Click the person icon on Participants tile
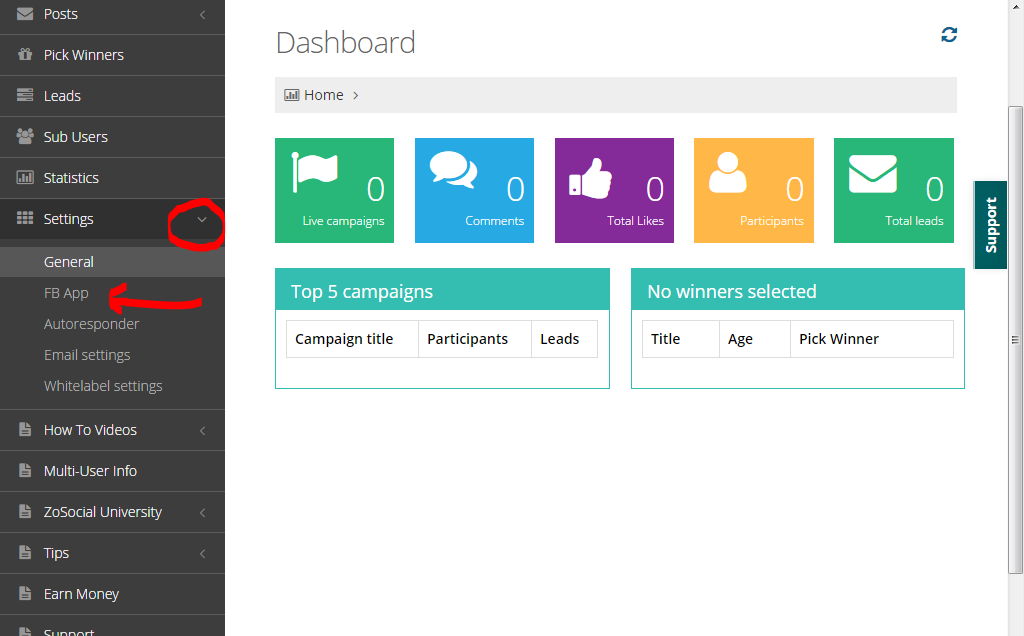Image resolution: width=1024 pixels, height=636 pixels. (x=728, y=172)
